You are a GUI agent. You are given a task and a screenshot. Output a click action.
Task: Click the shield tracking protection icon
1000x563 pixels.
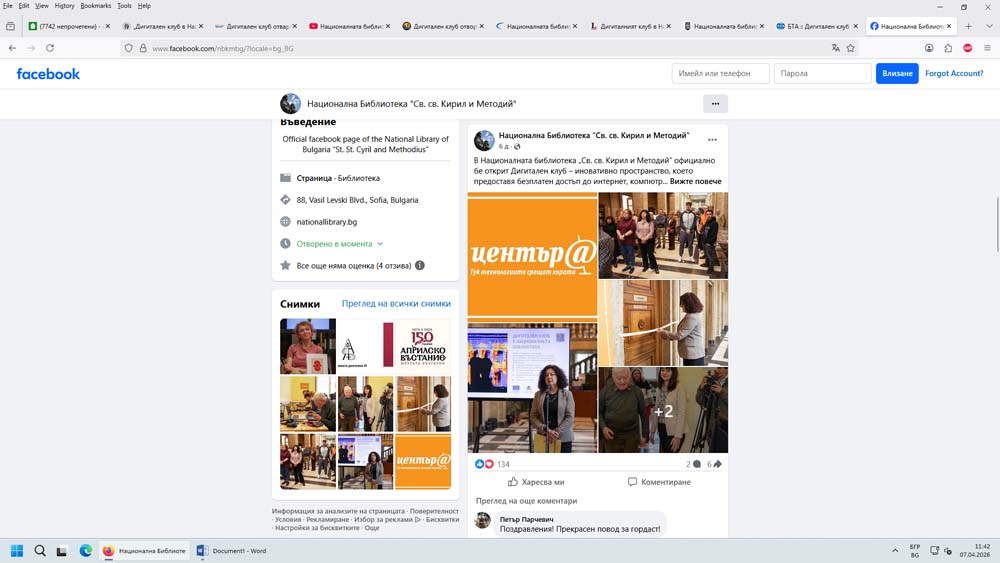coord(129,48)
